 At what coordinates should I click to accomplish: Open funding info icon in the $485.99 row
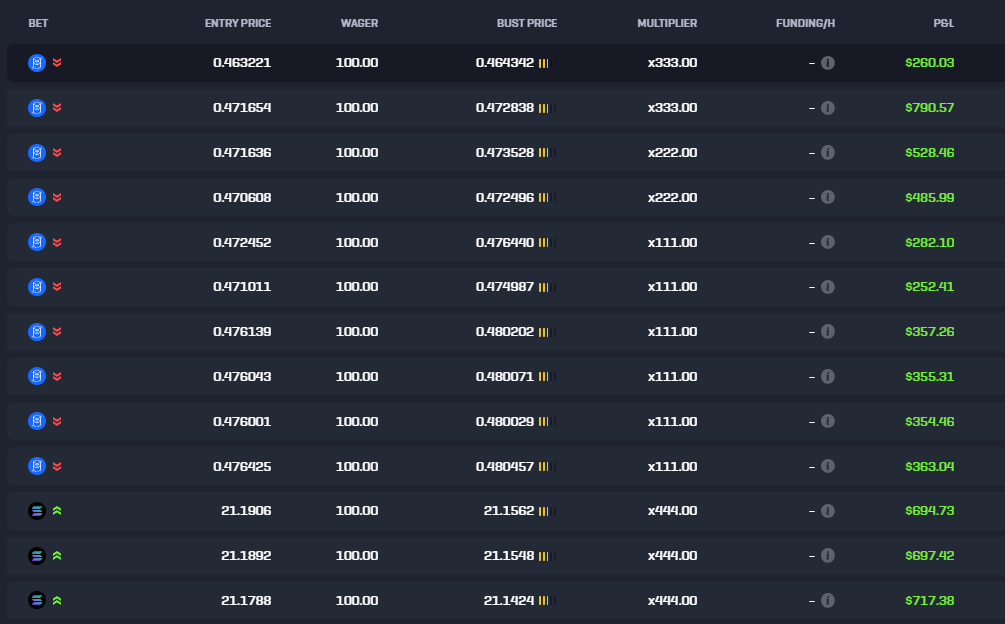point(828,197)
